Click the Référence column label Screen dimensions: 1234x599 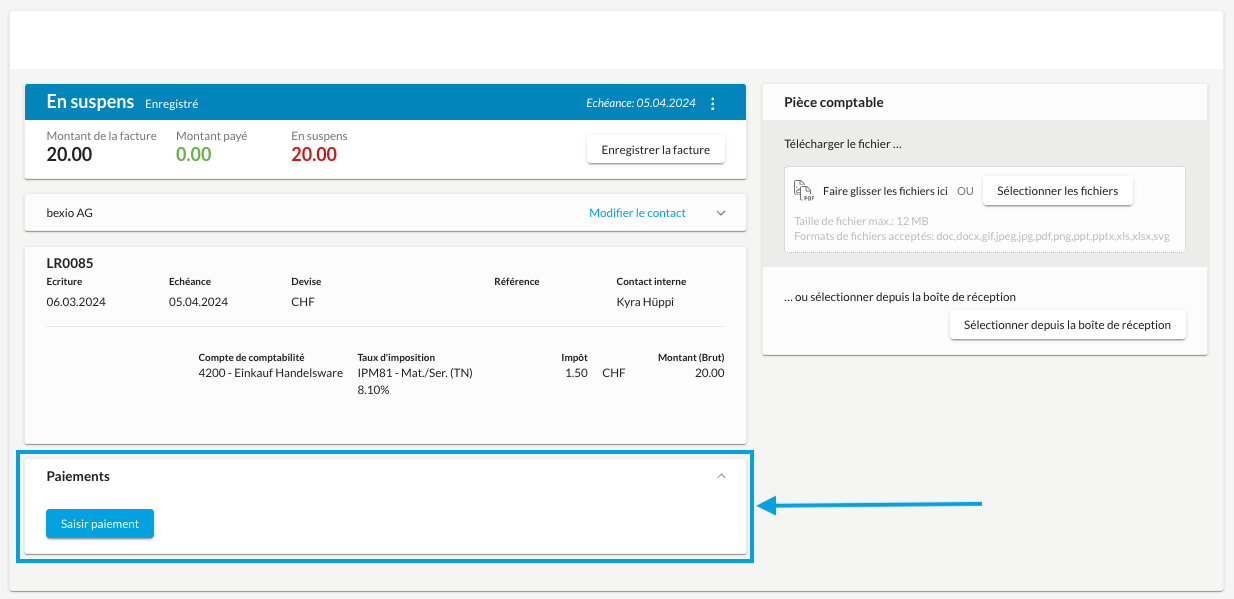tap(516, 282)
